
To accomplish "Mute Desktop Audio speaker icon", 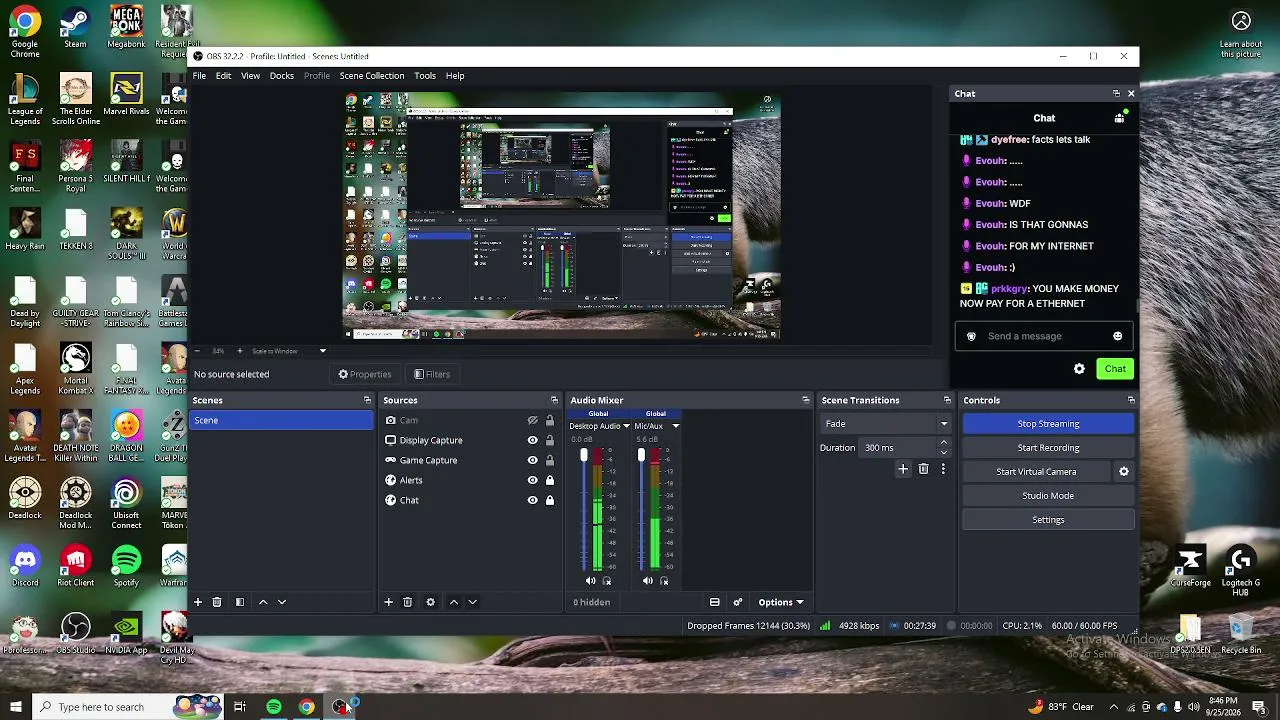I will click(x=590, y=581).
